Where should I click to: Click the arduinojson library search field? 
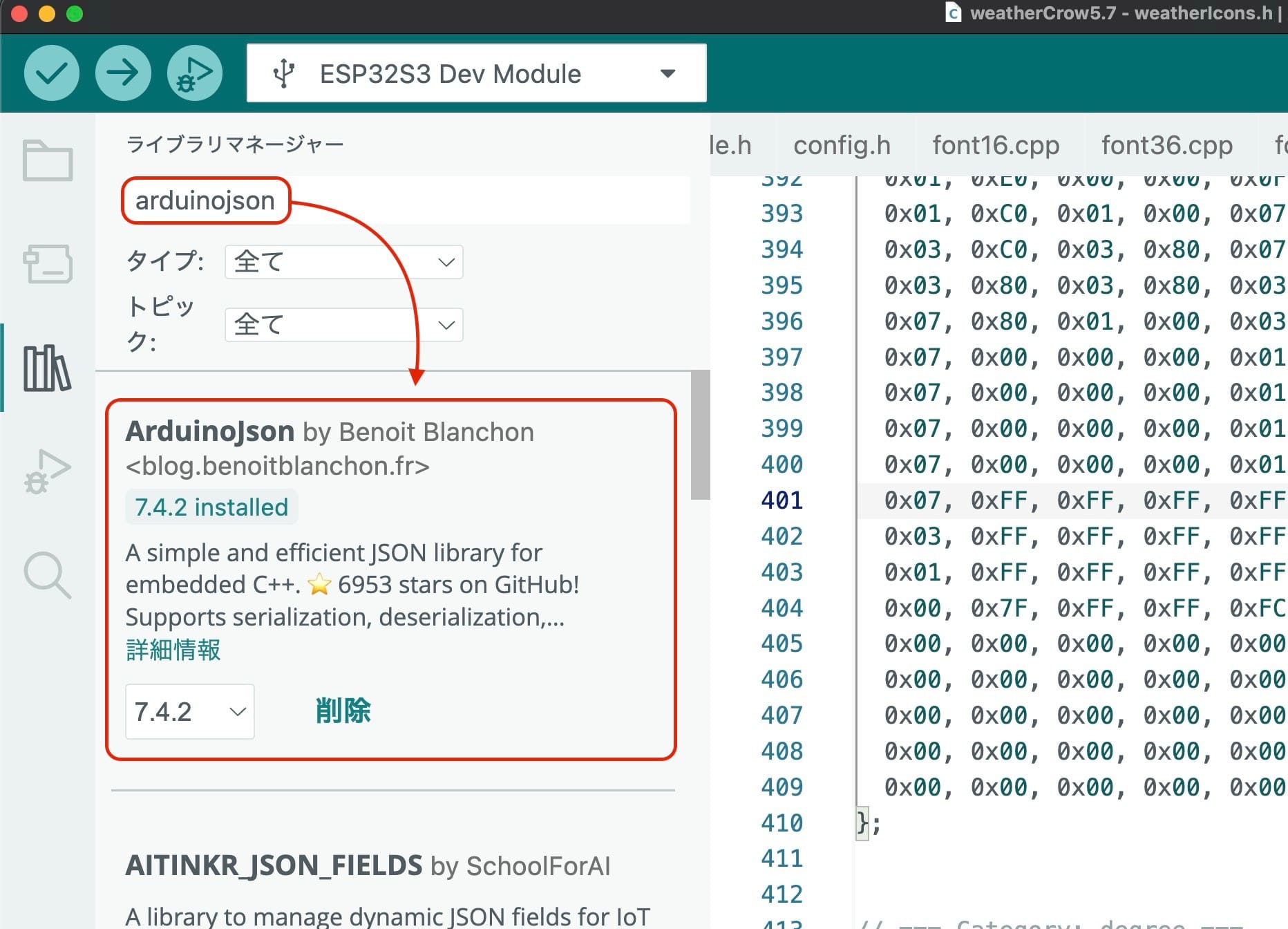(x=406, y=200)
